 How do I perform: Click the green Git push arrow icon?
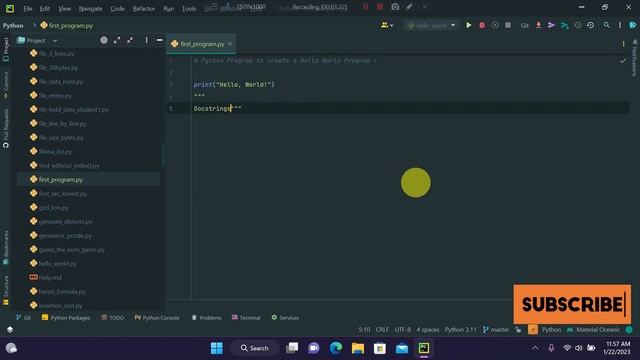click(565, 25)
